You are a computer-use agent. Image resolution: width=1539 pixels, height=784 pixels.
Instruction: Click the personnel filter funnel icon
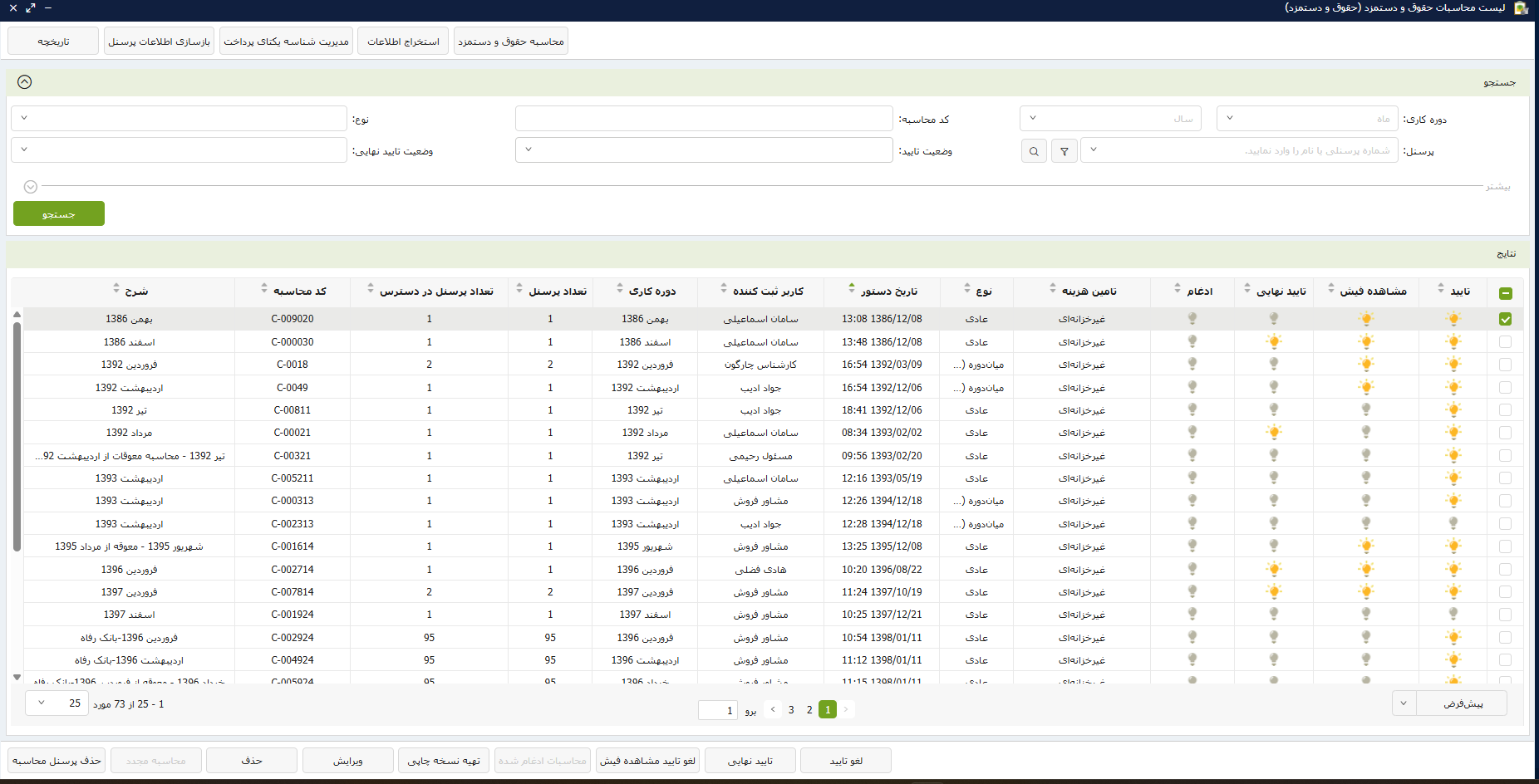pyautogui.click(x=1065, y=151)
